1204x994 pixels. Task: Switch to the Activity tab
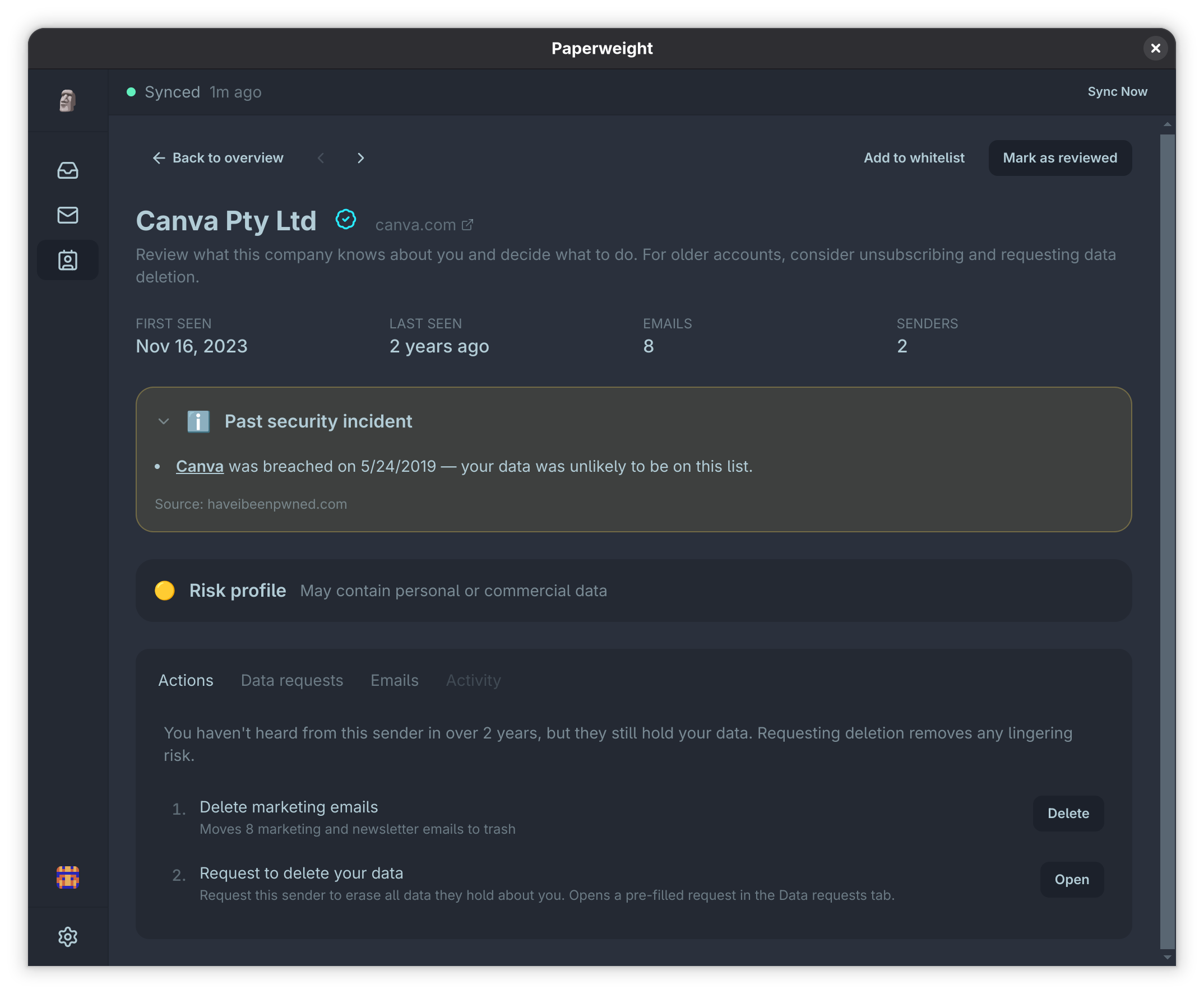(x=473, y=680)
